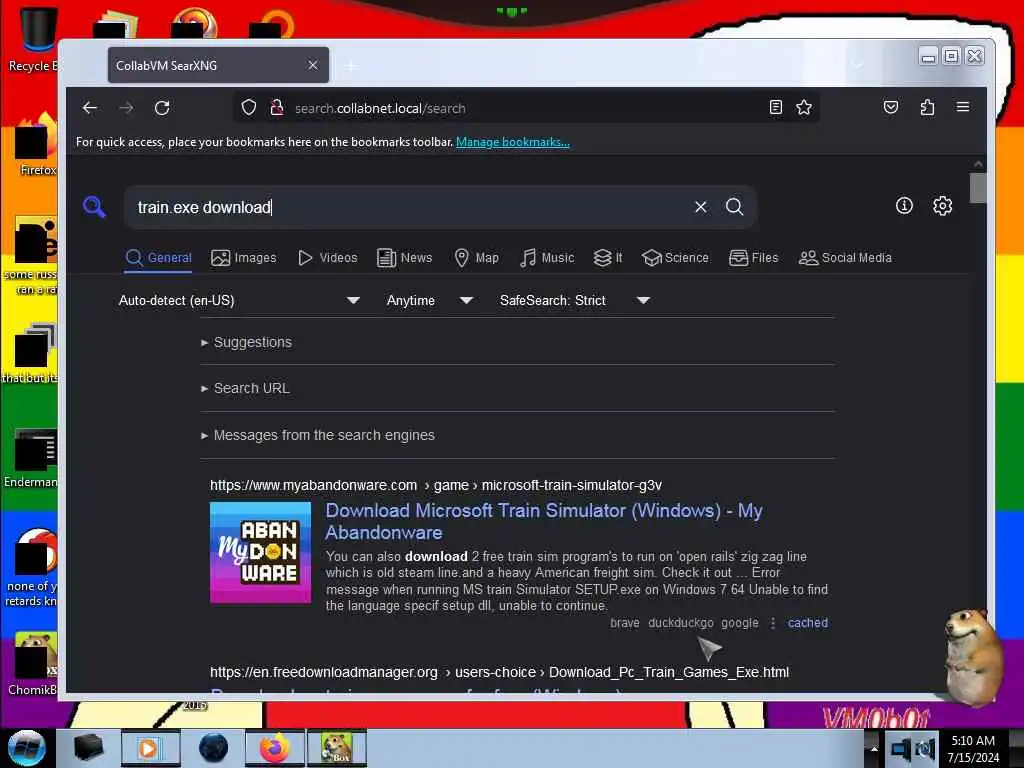Open the SafeSearch Strict dropdown

[574, 300]
